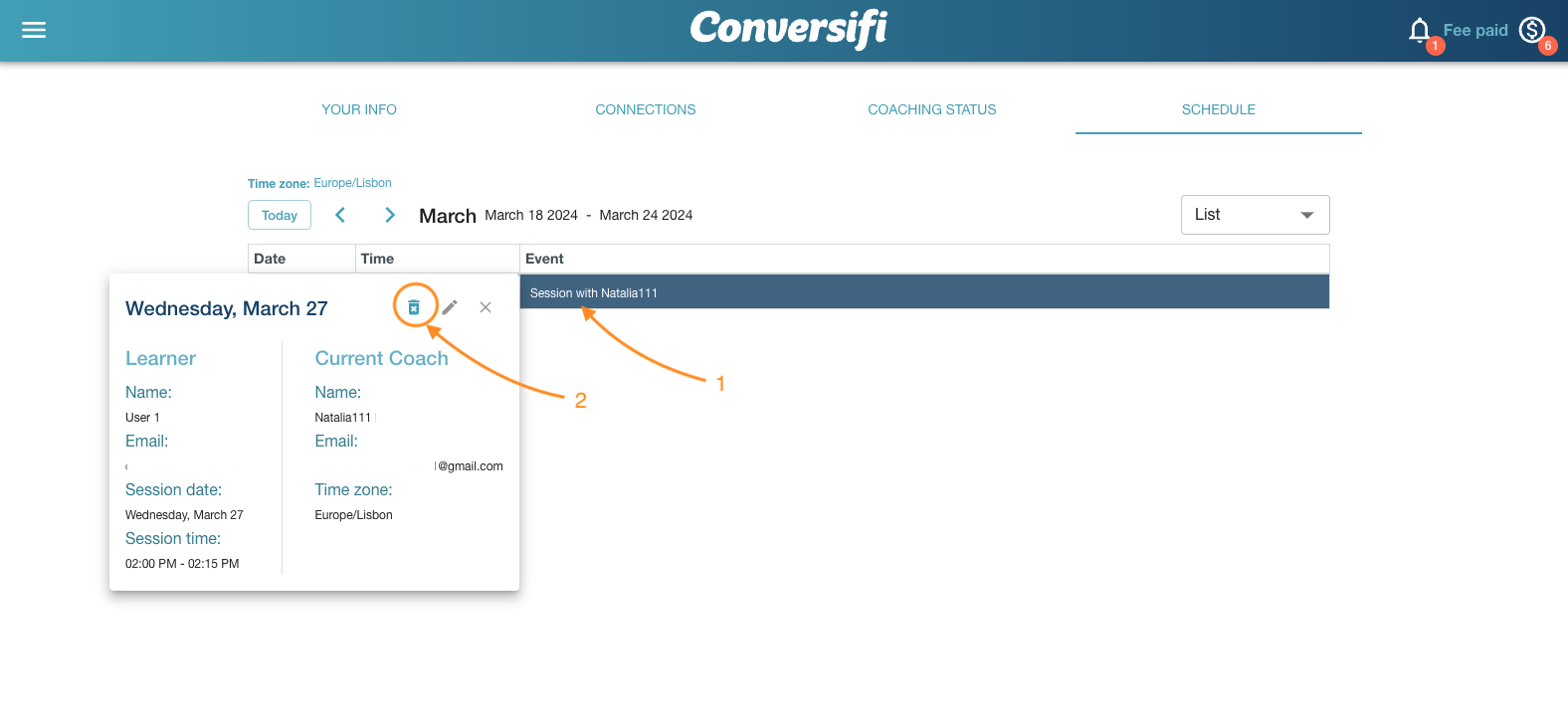Viewport: 1568px width, 722px height.
Task: Click the Conversifi logo
Action: [789, 29]
